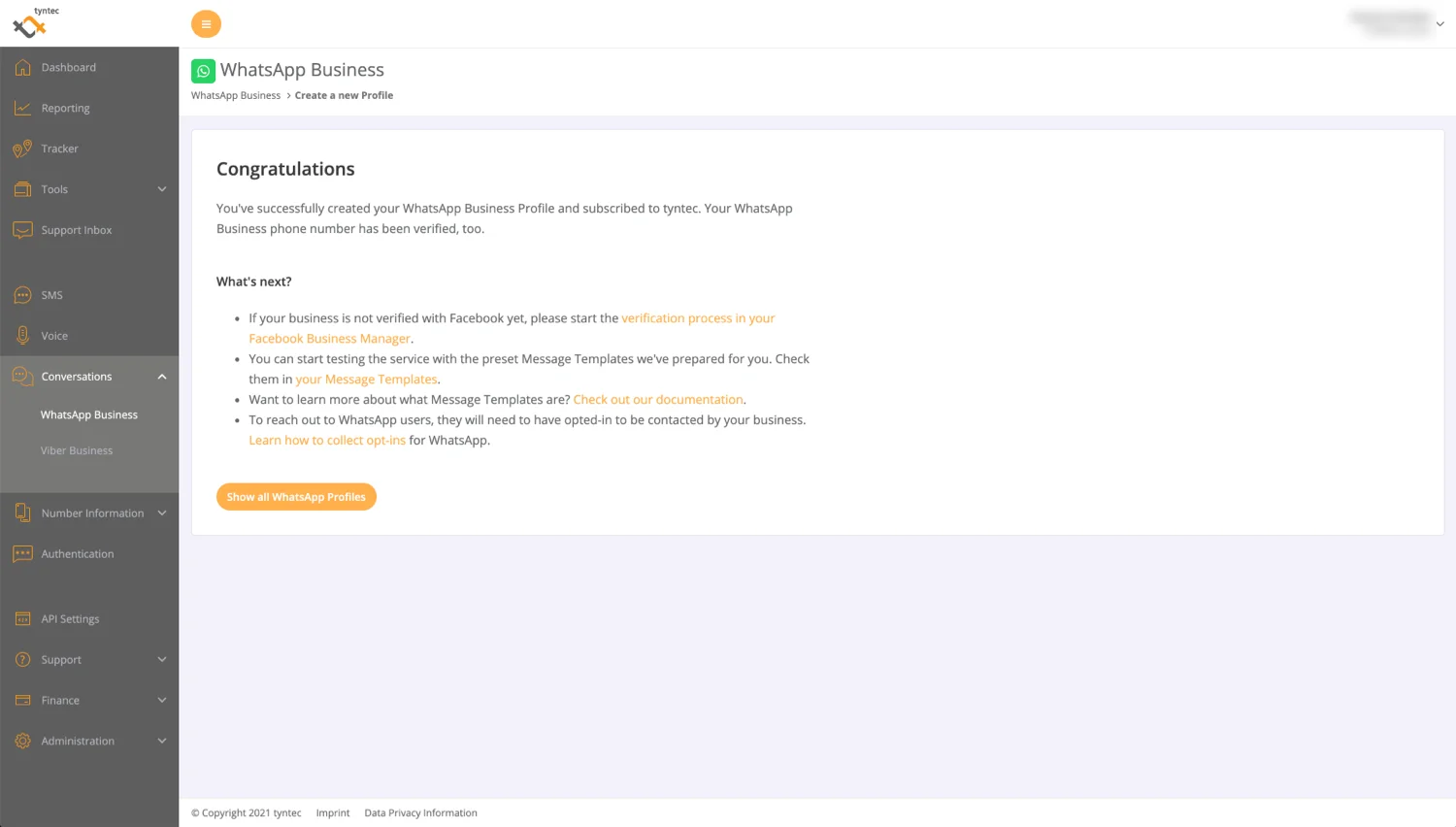The width and height of the screenshot is (1456, 827).
Task: Click the Tools icon in sidebar
Action: click(22, 189)
